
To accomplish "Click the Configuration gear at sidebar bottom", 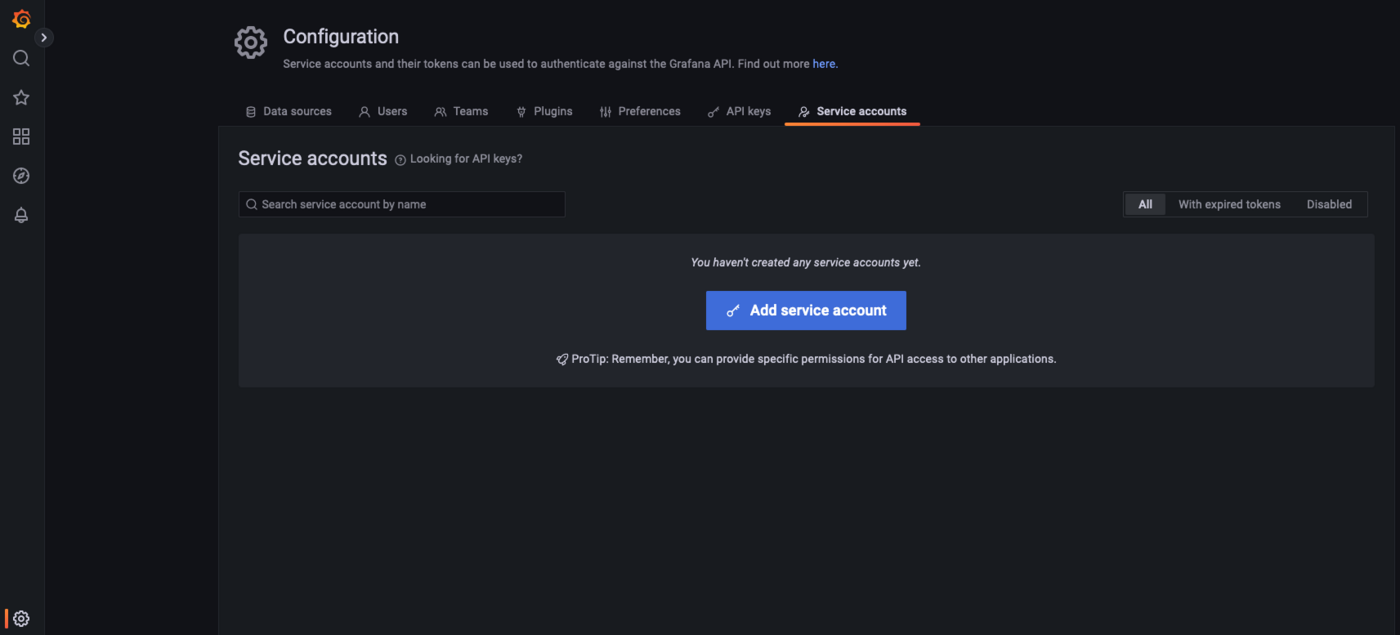I will pos(21,618).
